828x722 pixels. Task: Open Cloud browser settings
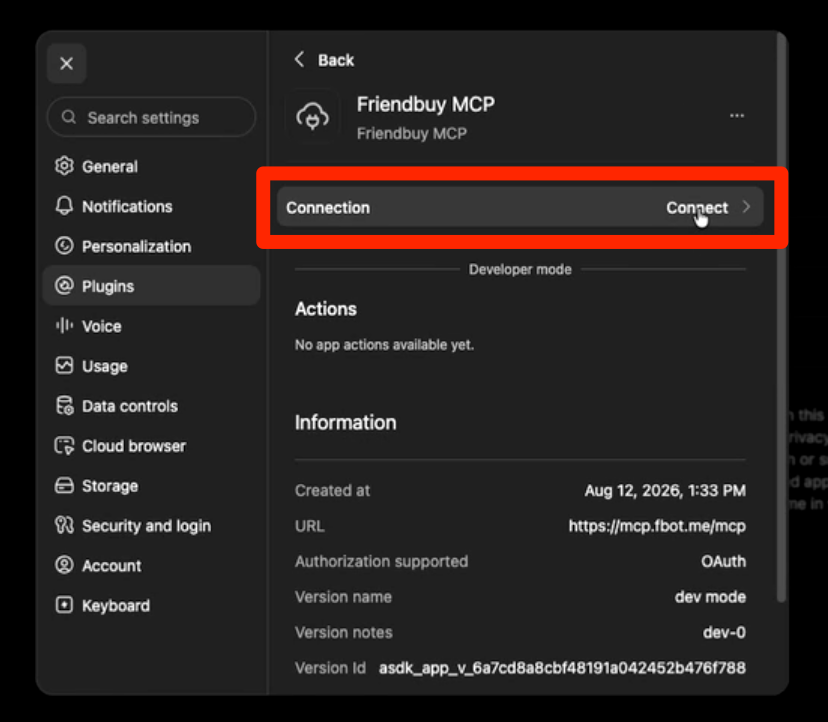[x=151, y=446]
